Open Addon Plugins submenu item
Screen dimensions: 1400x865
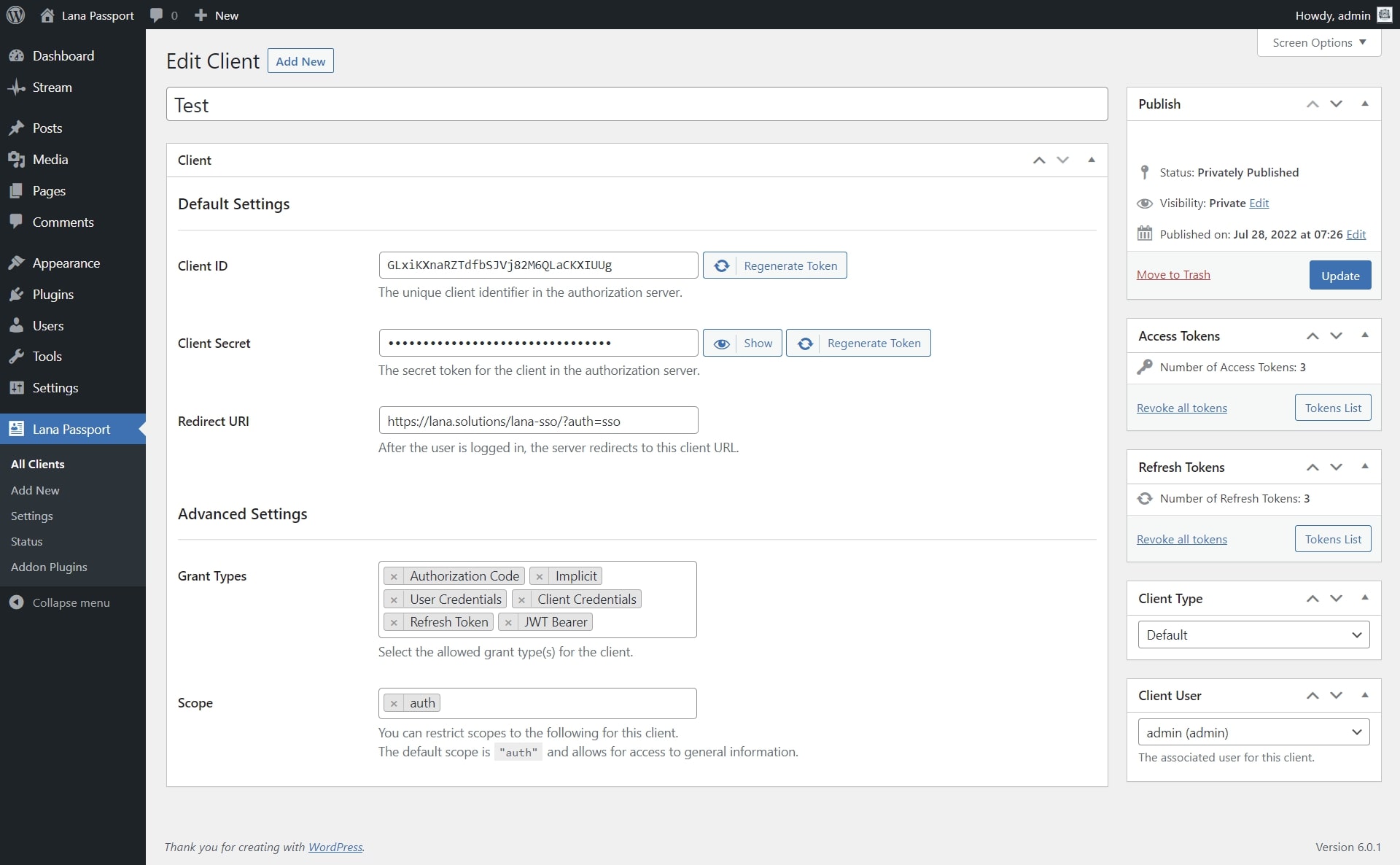point(49,567)
